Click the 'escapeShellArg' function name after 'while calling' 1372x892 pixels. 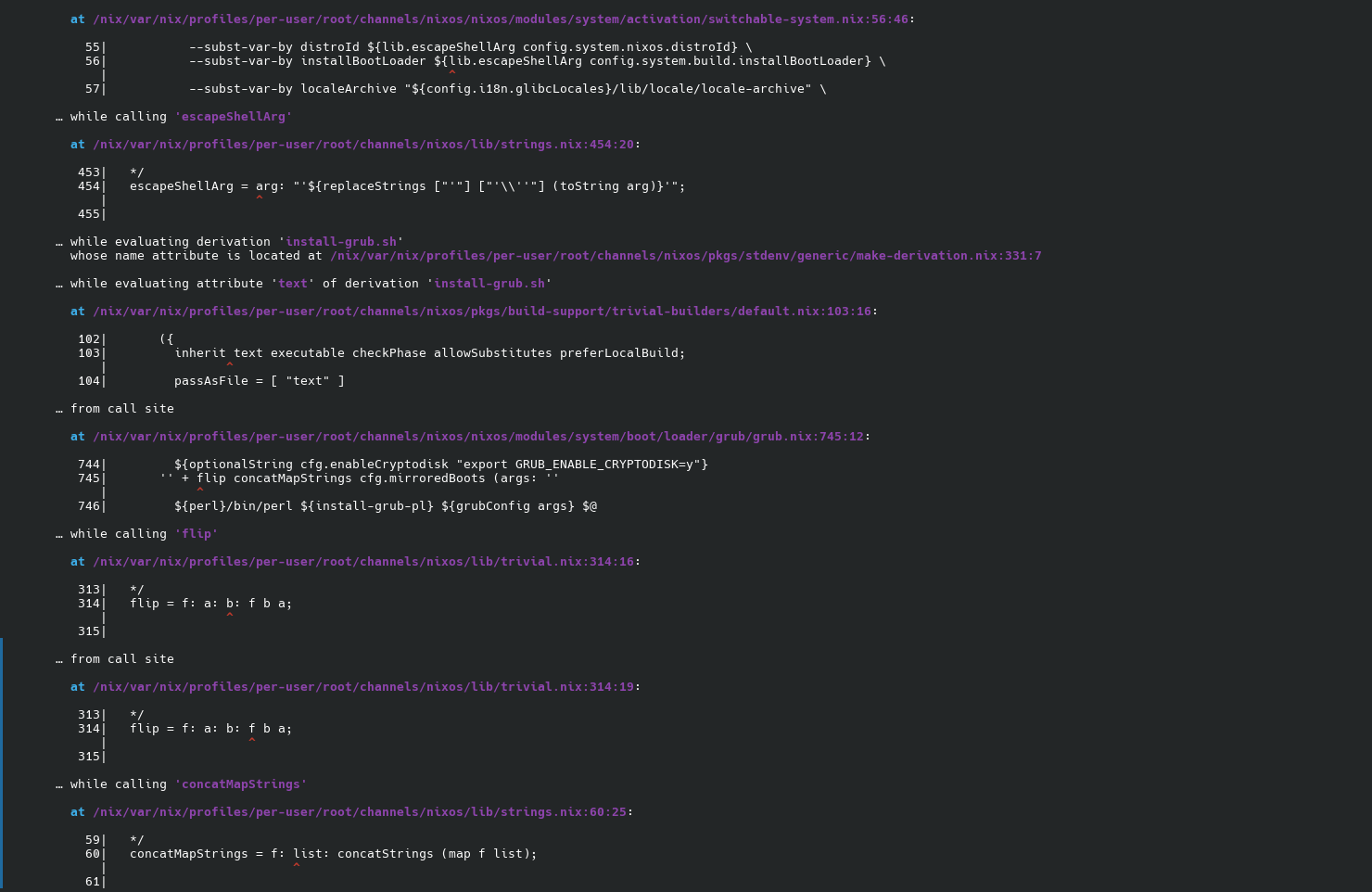click(234, 116)
